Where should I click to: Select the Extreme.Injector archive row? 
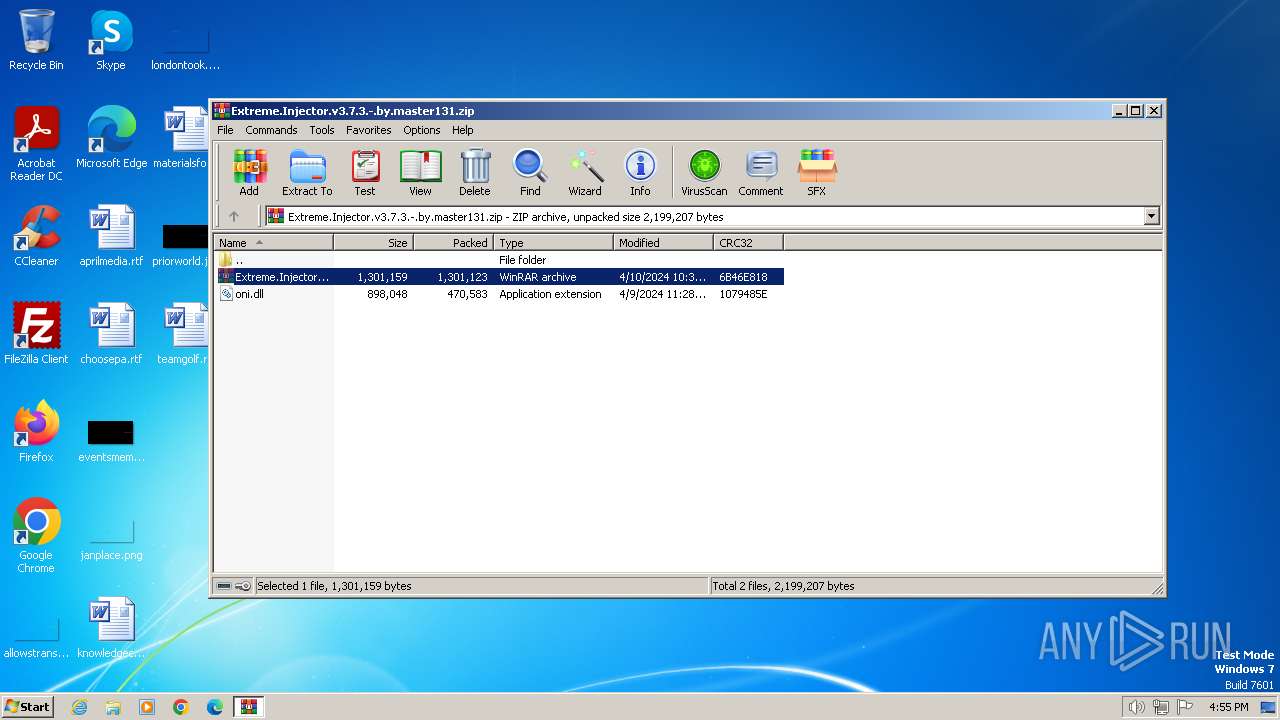click(499, 277)
